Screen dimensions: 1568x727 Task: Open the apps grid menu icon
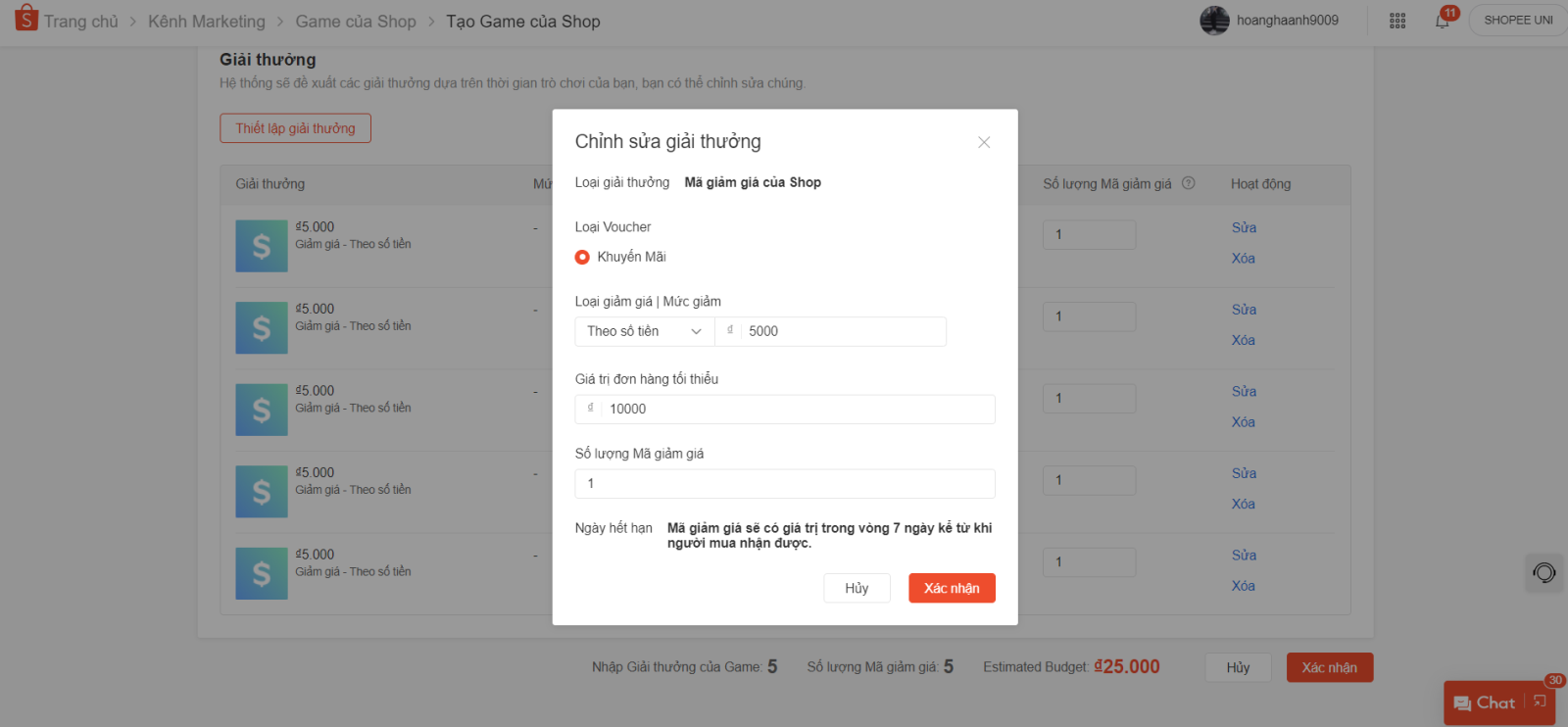coord(1397,21)
